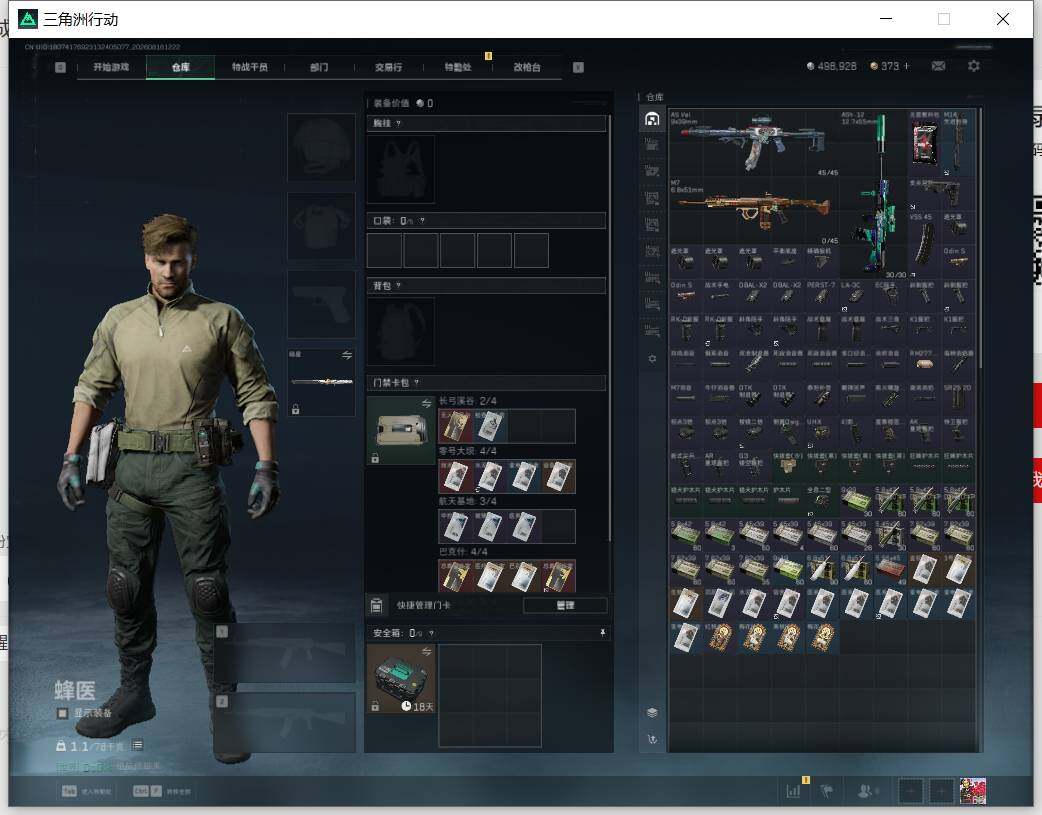Select the AS Val rifle in stash
Viewport: 1042px width, 815px height.
[754, 143]
